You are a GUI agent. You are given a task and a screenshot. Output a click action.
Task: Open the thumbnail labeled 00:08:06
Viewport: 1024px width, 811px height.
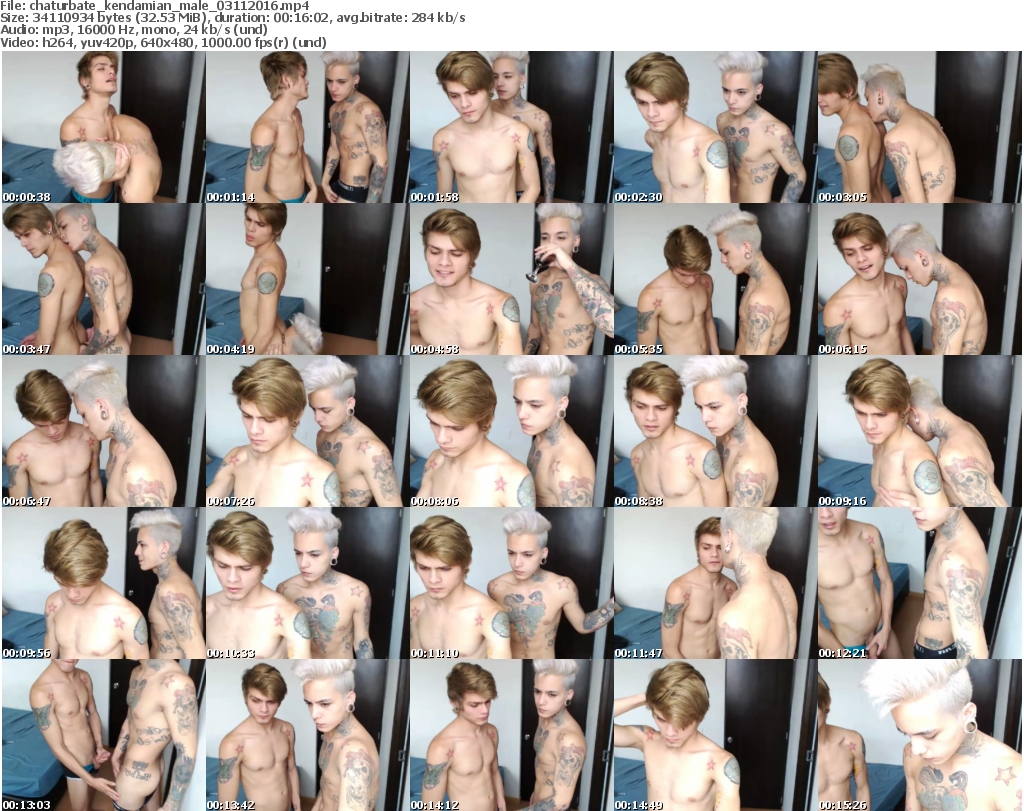pos(511,431)
